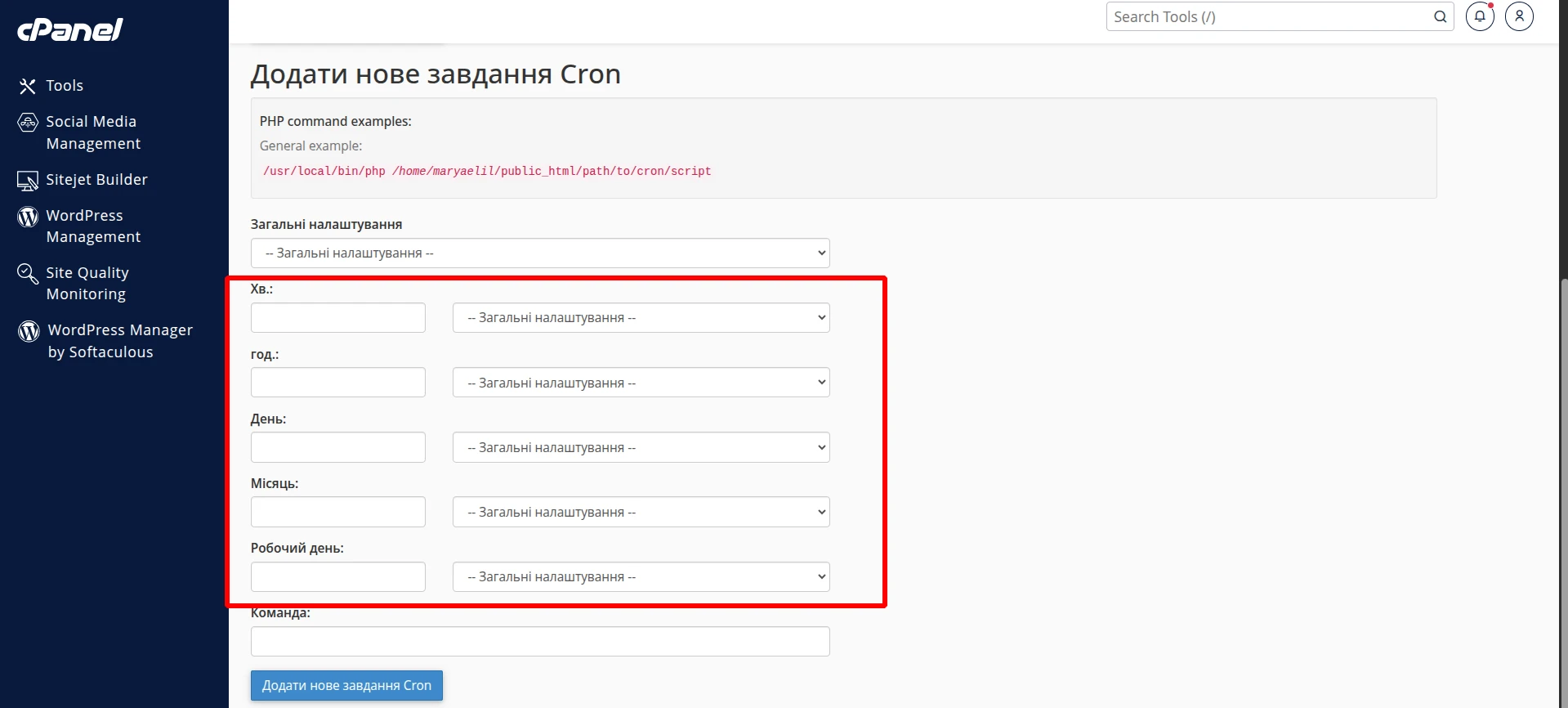Click the General example label
The height and width of the screenshot is (708, 1568).
pos(310,146)
